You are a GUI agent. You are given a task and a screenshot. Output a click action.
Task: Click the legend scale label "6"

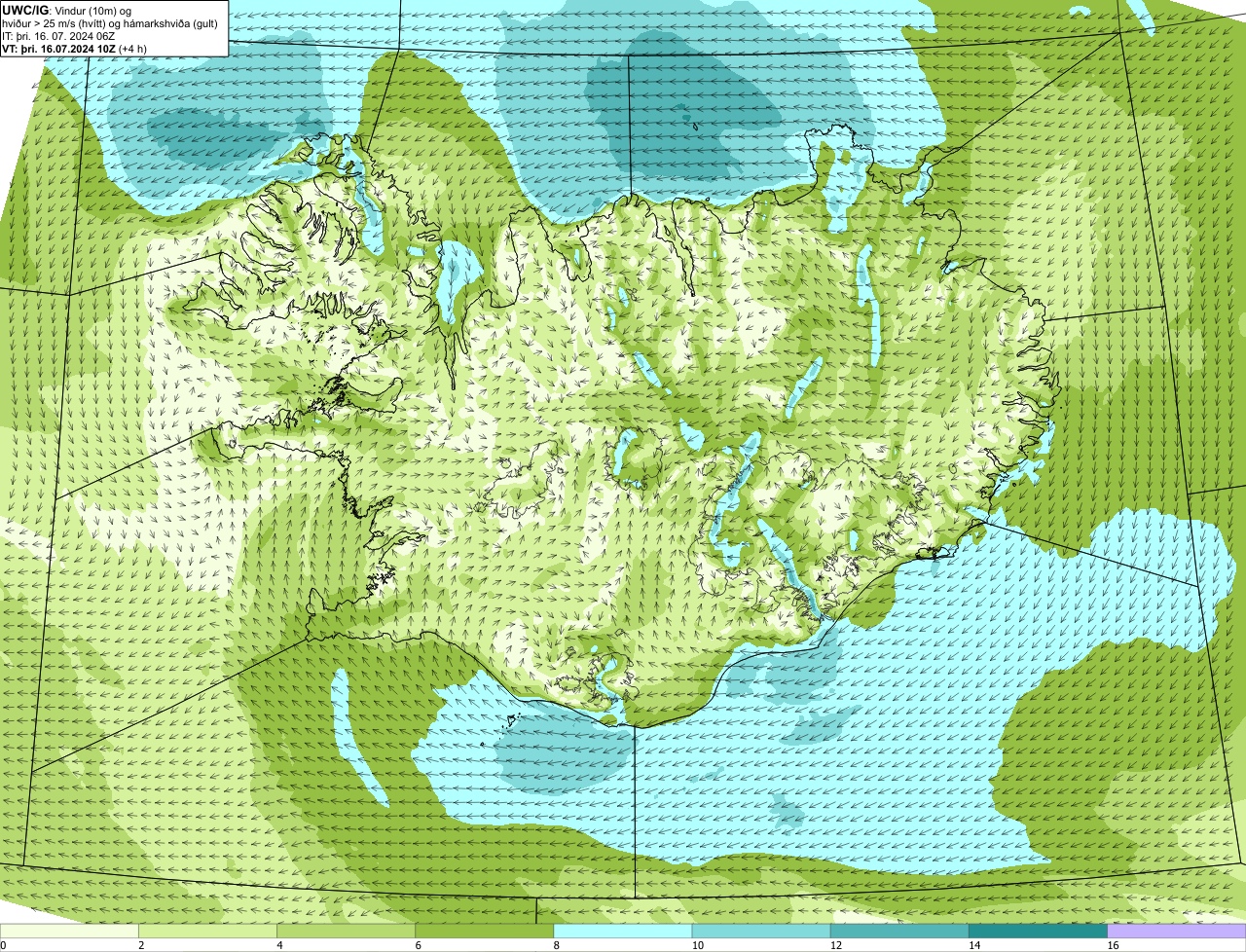(418, 945)
